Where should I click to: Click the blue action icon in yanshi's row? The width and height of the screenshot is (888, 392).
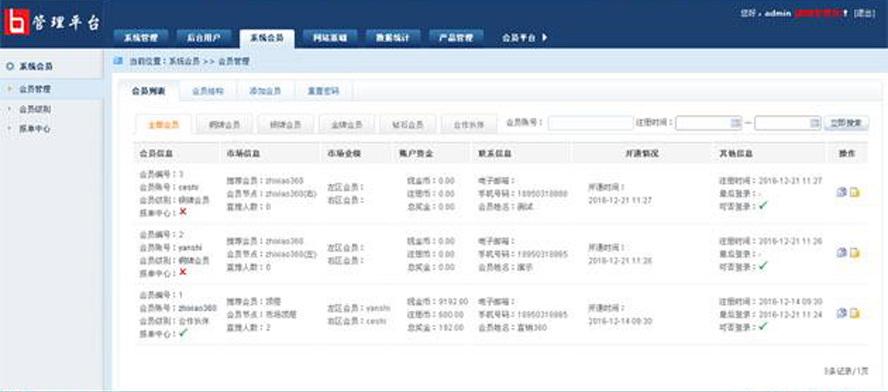pyautogui.click(x=842, y=253)
